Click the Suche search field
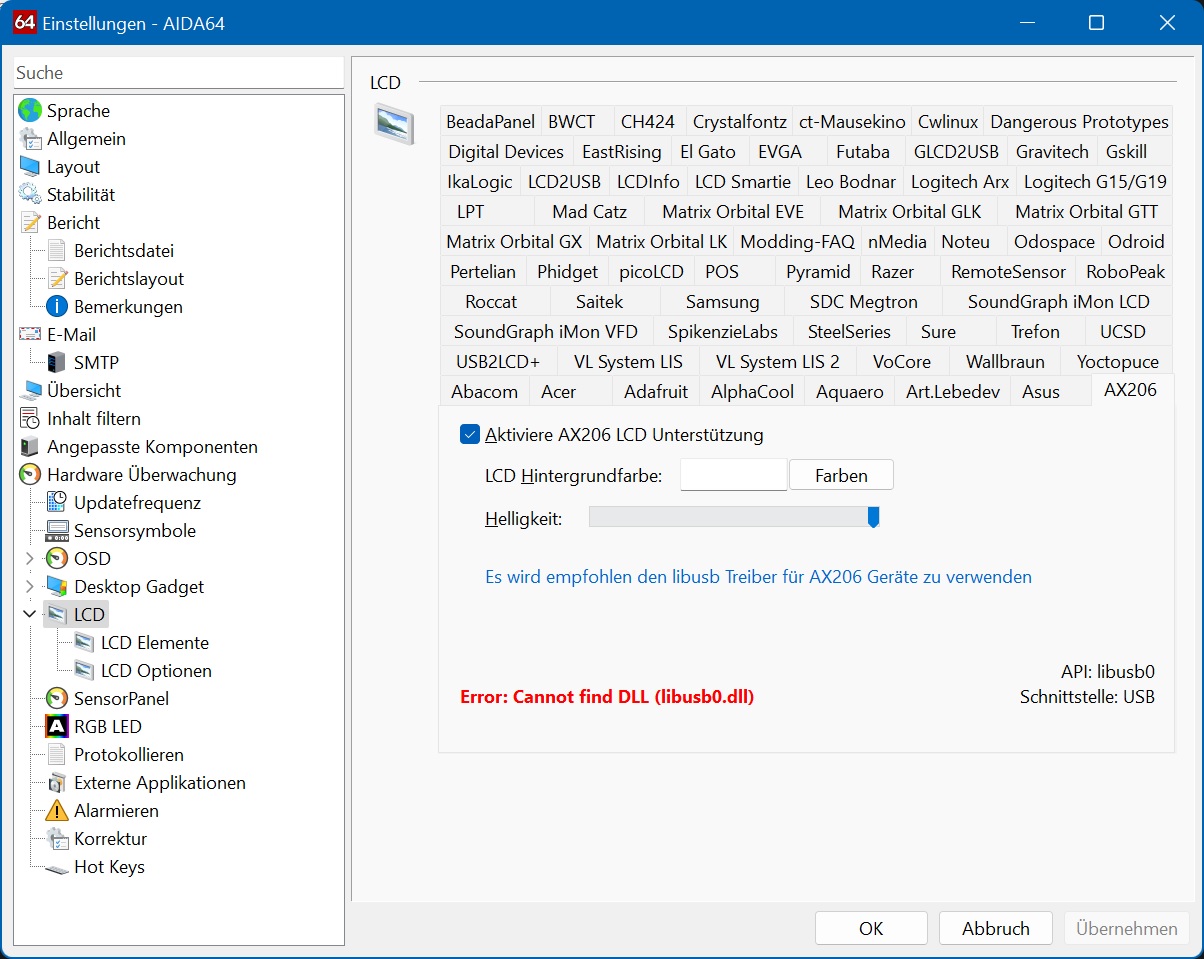Image resolution: width=1204 pixels, height=959 pixels. (x=178, y=73)
